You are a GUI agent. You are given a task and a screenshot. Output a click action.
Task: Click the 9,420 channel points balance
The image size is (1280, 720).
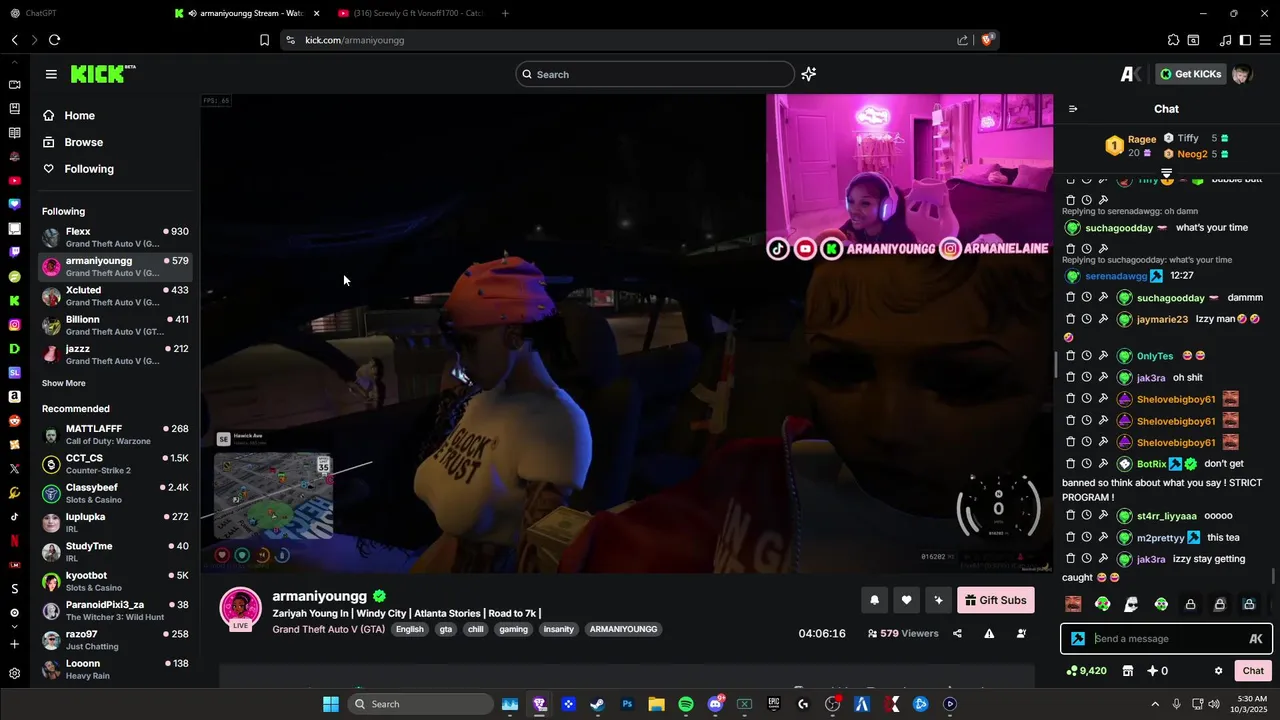[1087, 671]
